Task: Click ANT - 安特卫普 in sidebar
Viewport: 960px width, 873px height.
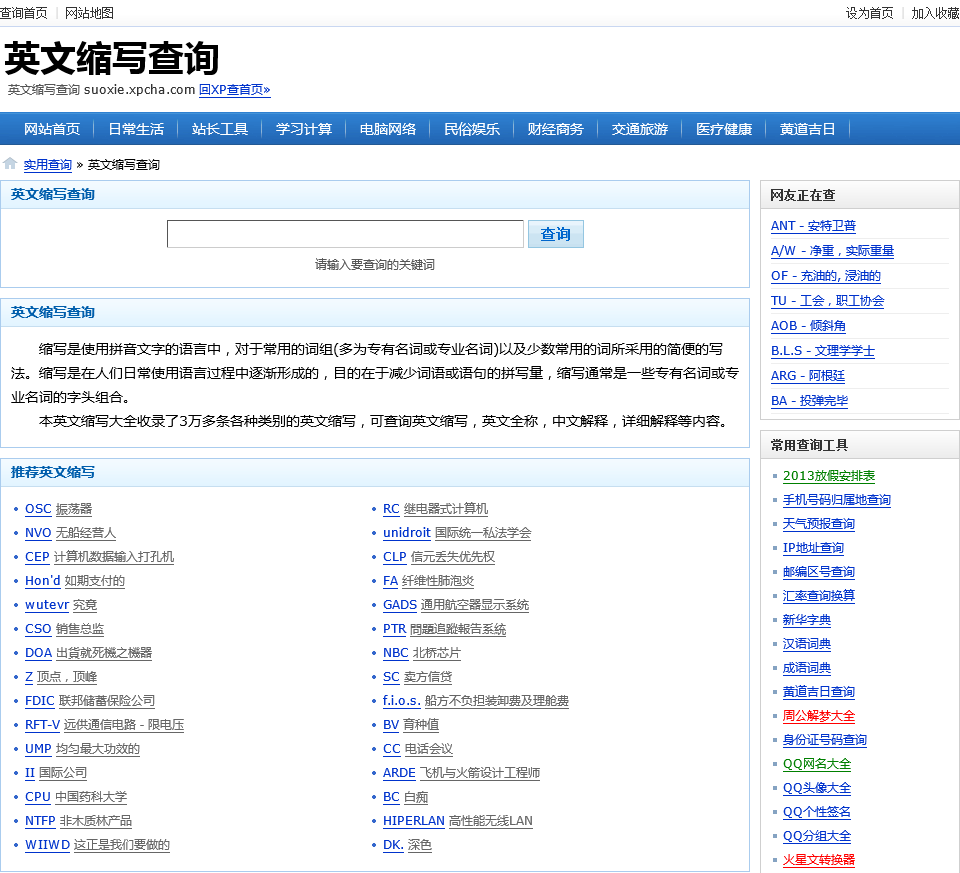Action: [813, 226]
